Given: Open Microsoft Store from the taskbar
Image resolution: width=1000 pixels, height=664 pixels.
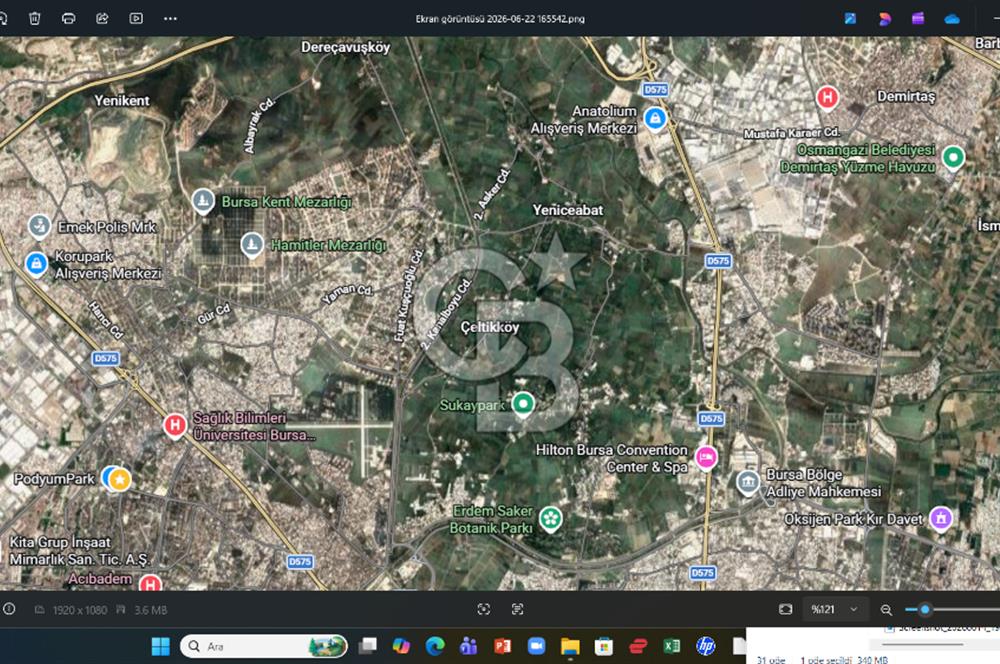Looking at the screenshot, I should [x=604, y=646].
